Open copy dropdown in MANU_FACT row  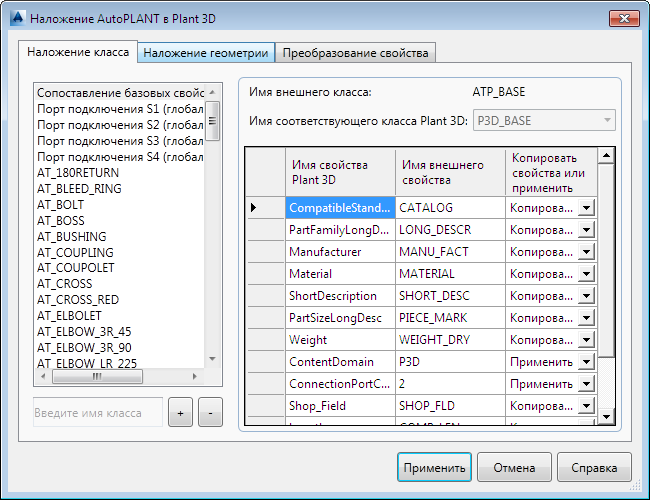(587, 252)
